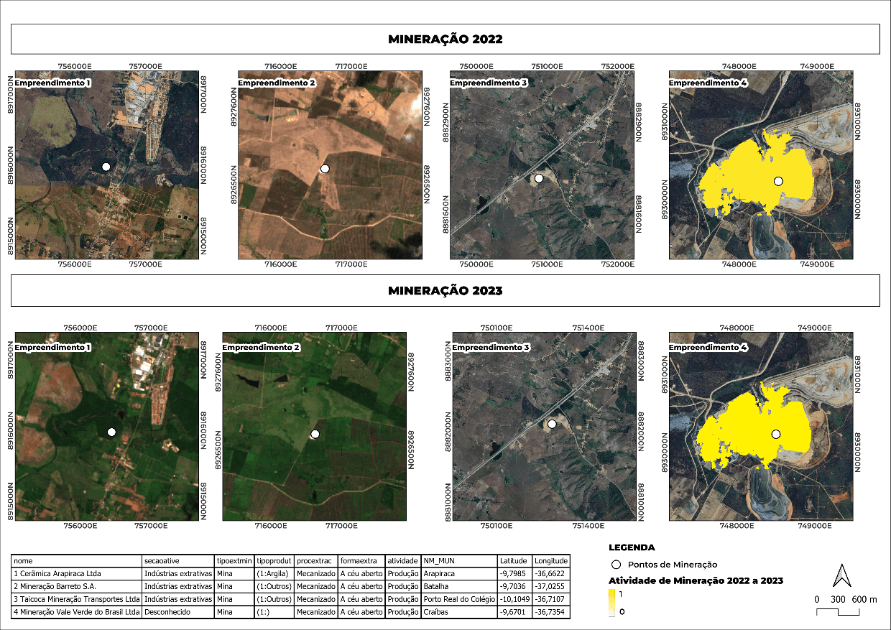The image size is (891, 630).
Task: Click the north arrow symbol
Action: tap(841, 575)
